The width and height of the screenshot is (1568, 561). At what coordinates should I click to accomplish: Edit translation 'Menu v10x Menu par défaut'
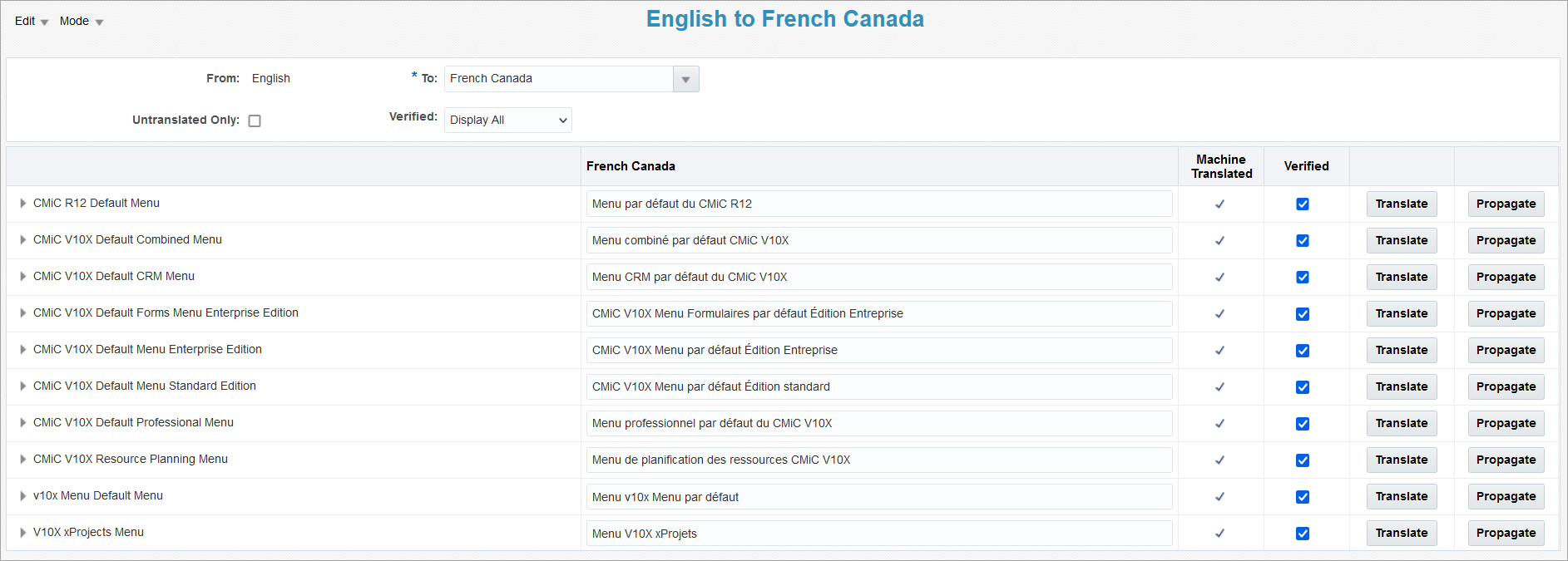click(879, 496)
